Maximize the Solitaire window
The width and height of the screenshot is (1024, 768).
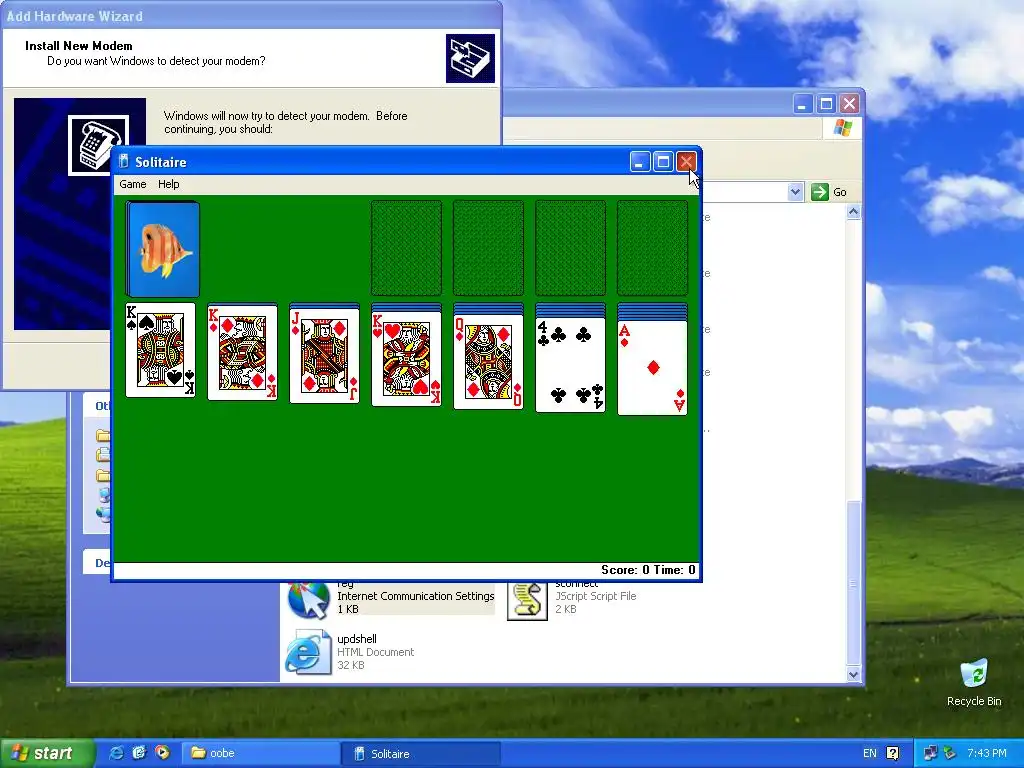point(663,162)
